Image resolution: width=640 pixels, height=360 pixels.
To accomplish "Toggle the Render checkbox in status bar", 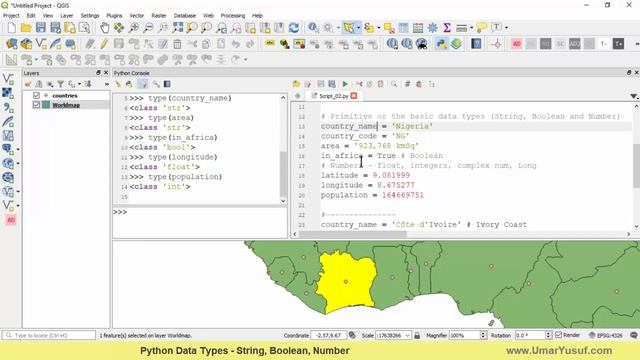I will coord(558,335).
